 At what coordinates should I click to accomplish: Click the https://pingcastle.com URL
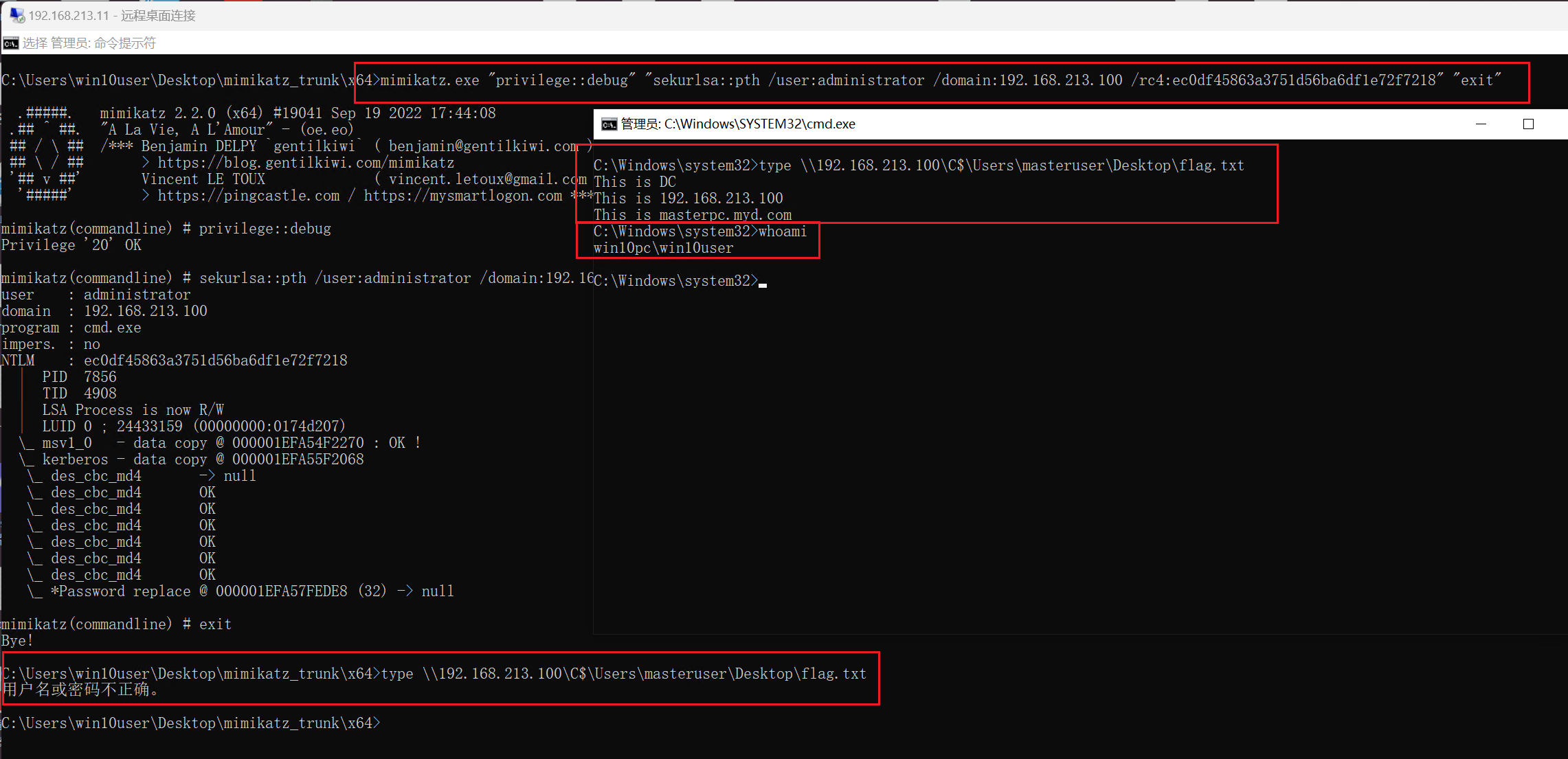point(249,196)
